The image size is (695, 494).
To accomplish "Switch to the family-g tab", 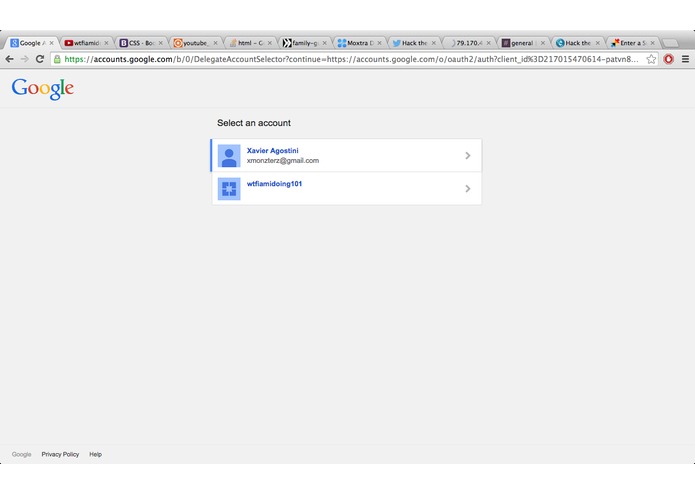I will (x=304, y=43).
